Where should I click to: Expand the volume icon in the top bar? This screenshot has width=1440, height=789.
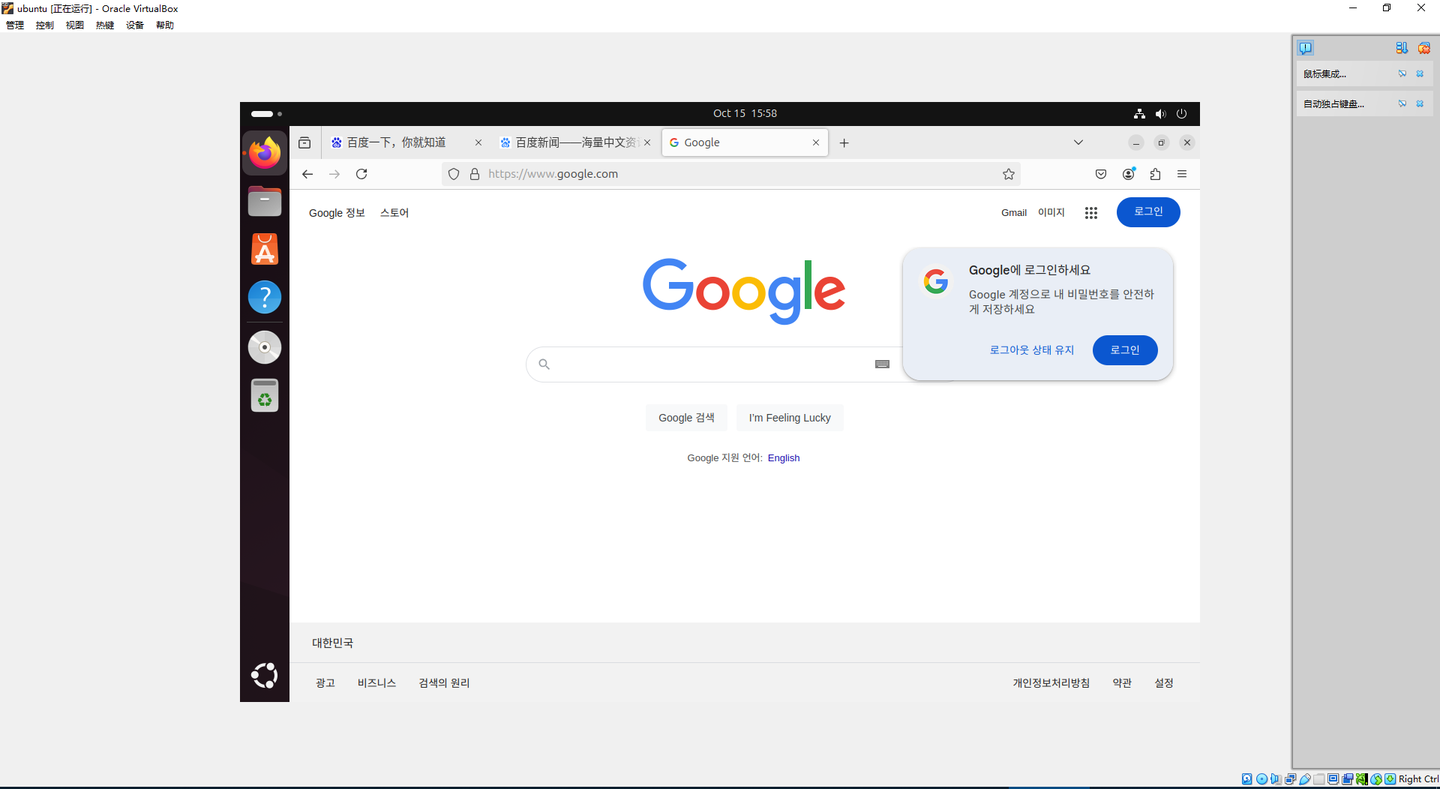pos(1160,113)
